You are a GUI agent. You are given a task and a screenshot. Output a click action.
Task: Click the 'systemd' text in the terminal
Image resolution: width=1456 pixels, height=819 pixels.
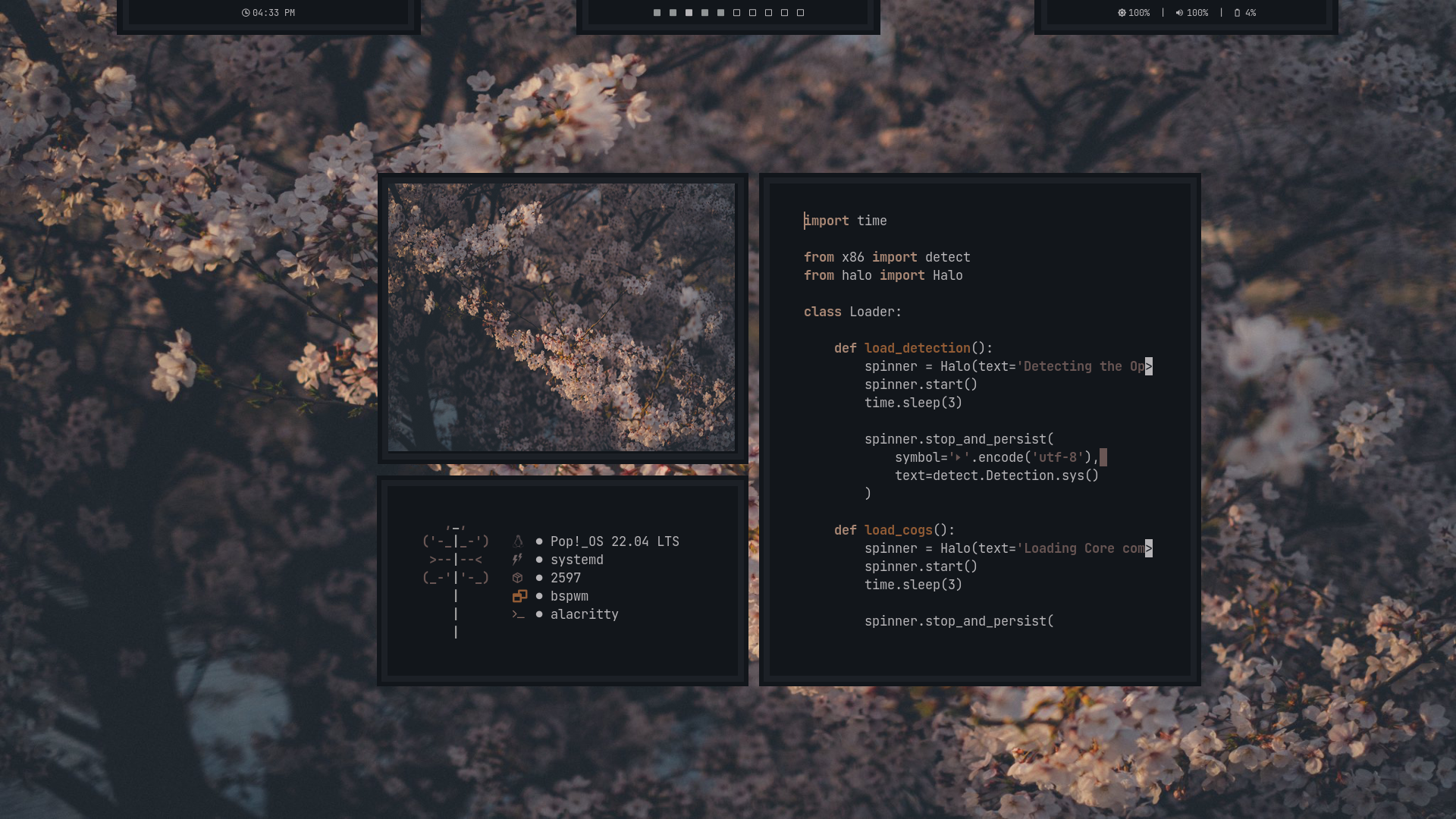click(577, 560)
